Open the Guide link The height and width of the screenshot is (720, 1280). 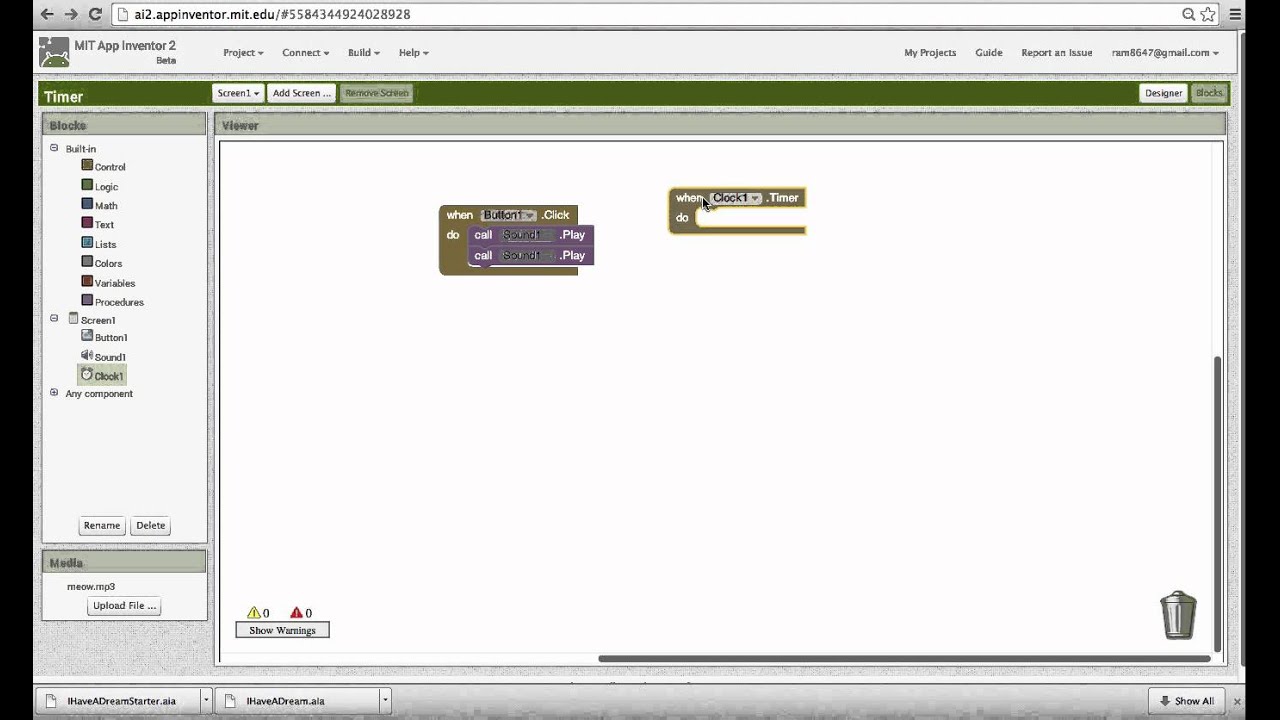click(x=989, y=52)
